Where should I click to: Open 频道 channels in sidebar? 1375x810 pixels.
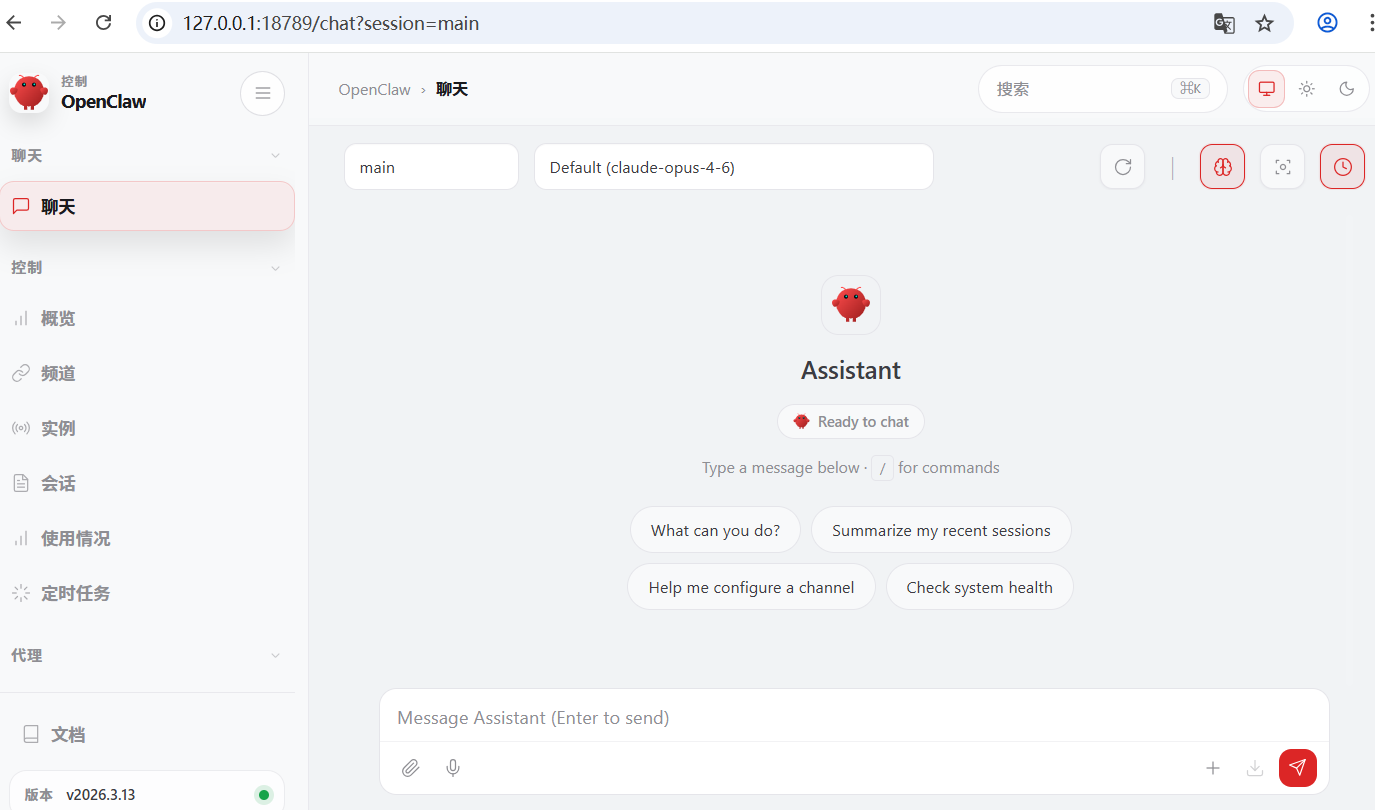(147, 373)
